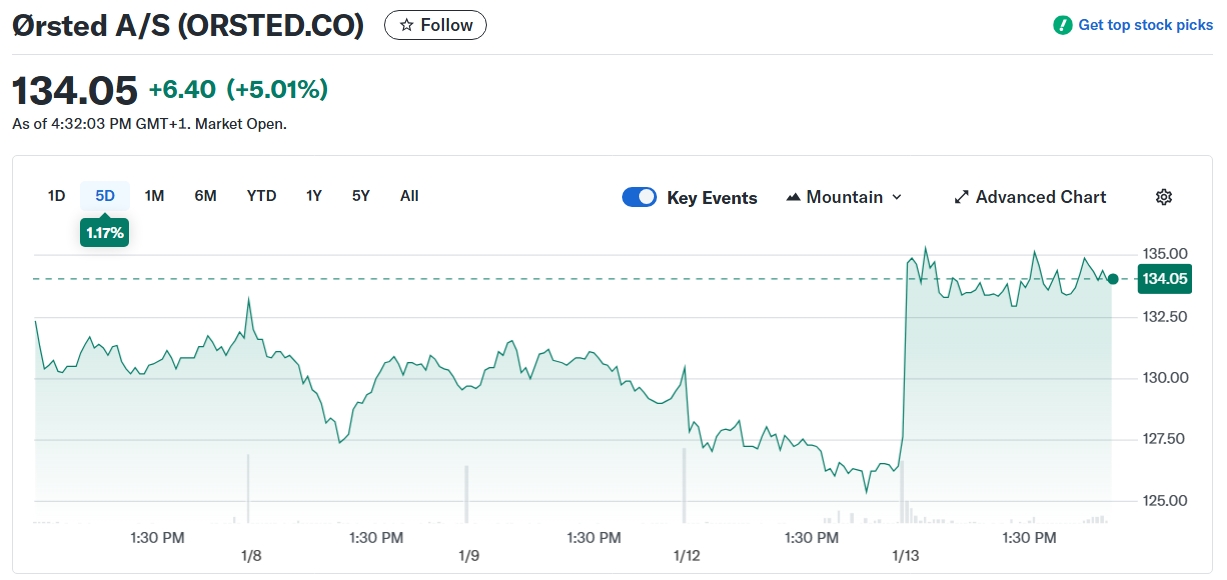Click the star icon in the Follow button
This screenshot has height=580, width=1227.
point(406,25)
